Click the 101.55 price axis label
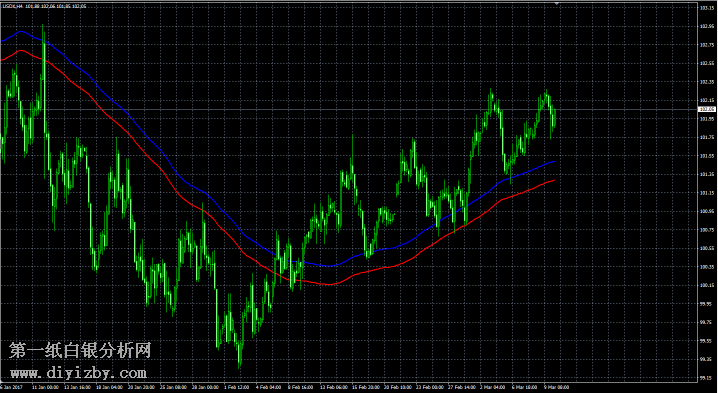 (706, 156)
